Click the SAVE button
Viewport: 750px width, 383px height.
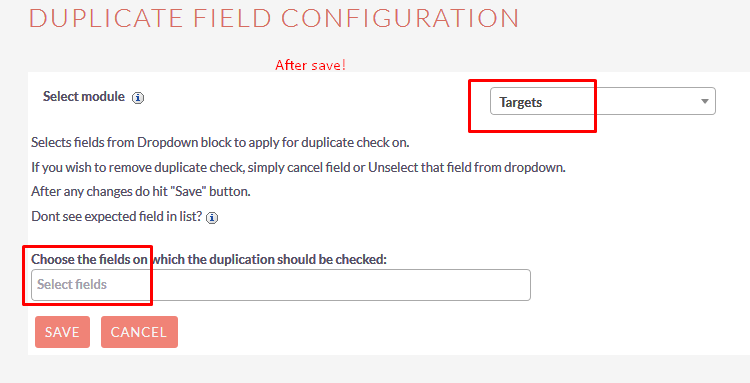coord(62,332)
